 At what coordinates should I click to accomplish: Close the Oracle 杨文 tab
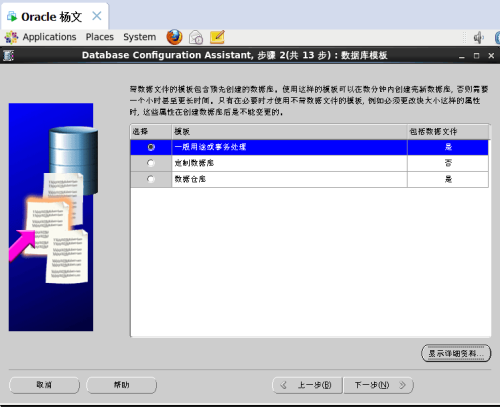97,16
